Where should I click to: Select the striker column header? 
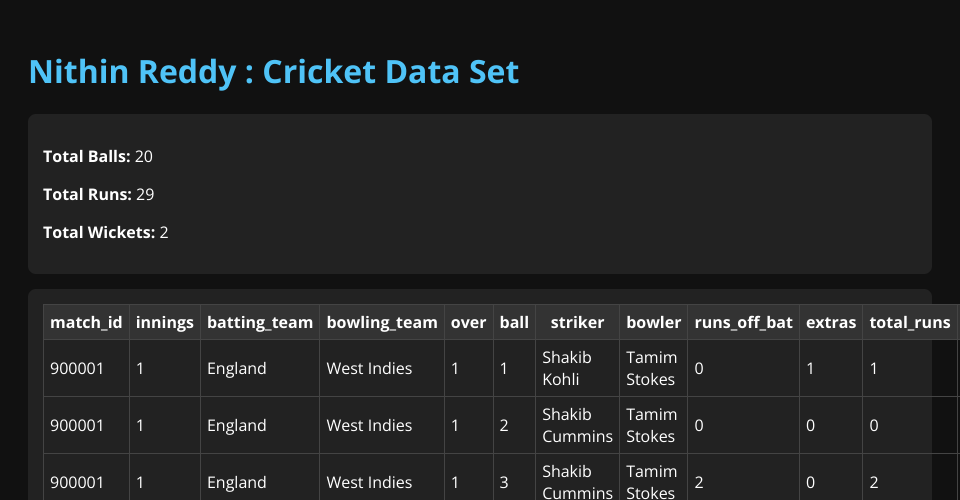[x=577, y=322]
